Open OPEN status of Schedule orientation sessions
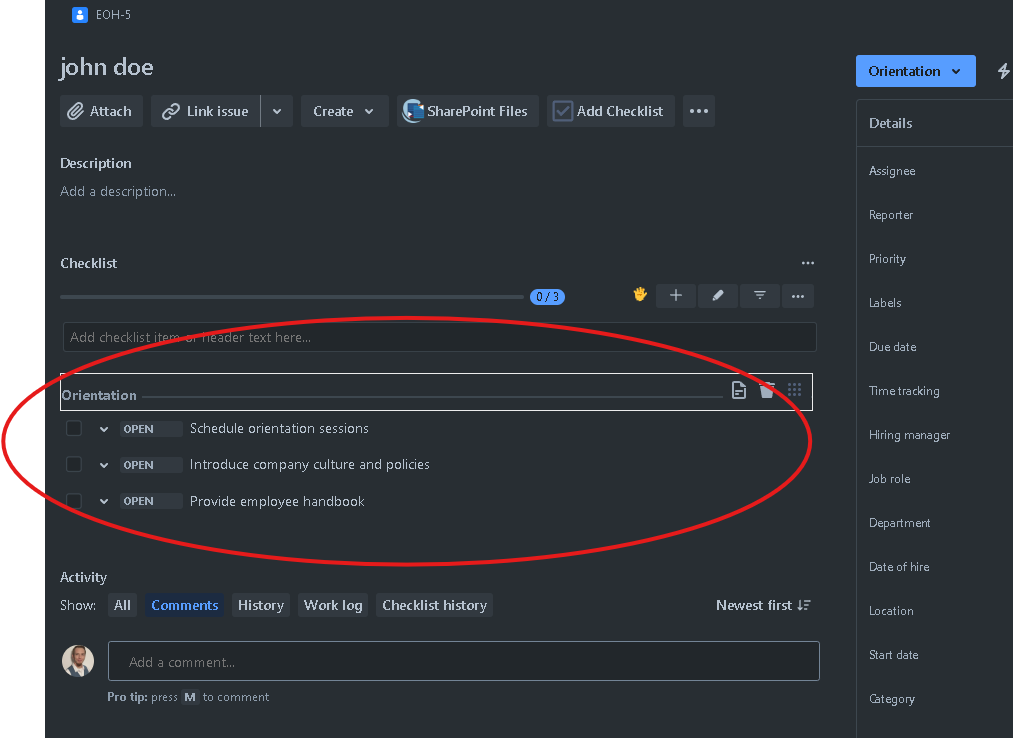This screenshot has height=738, width=1013. pos(151,429)
